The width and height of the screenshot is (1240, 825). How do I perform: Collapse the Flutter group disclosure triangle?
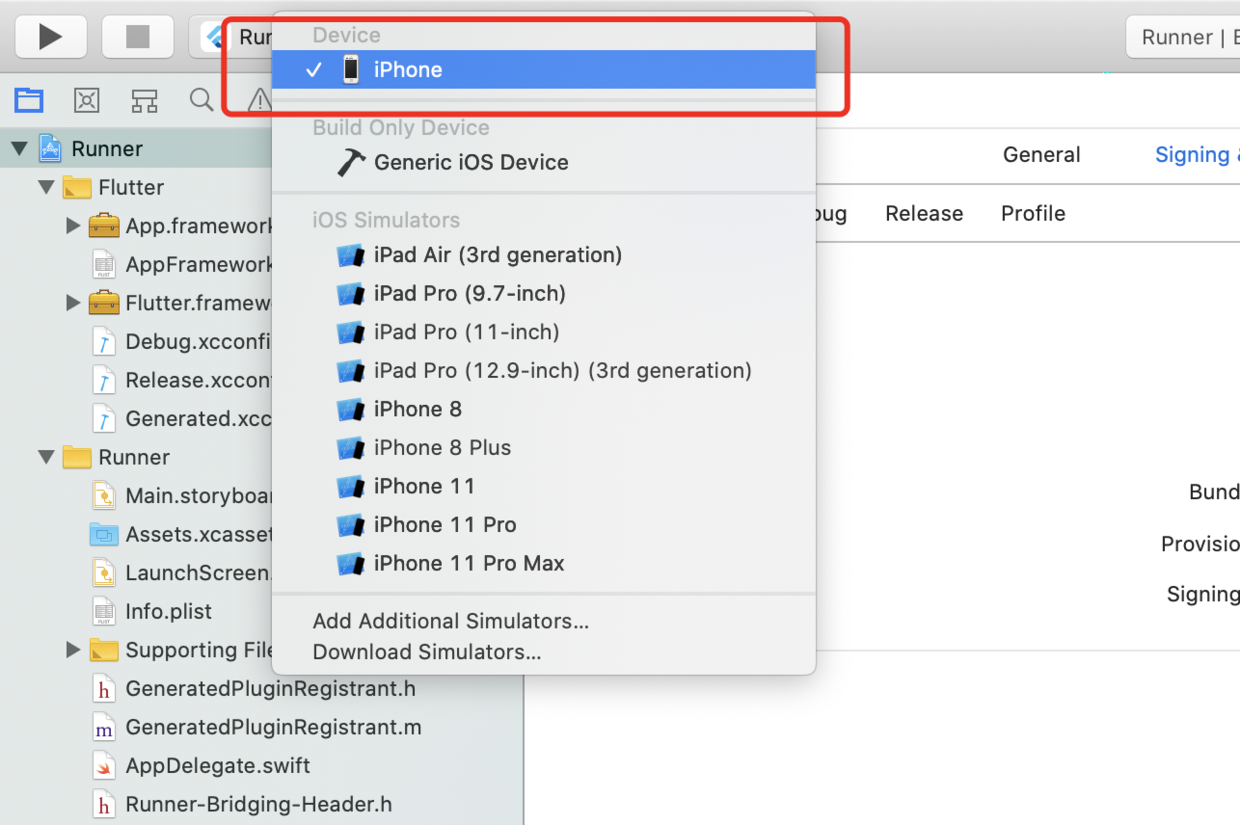pos(46,187)
